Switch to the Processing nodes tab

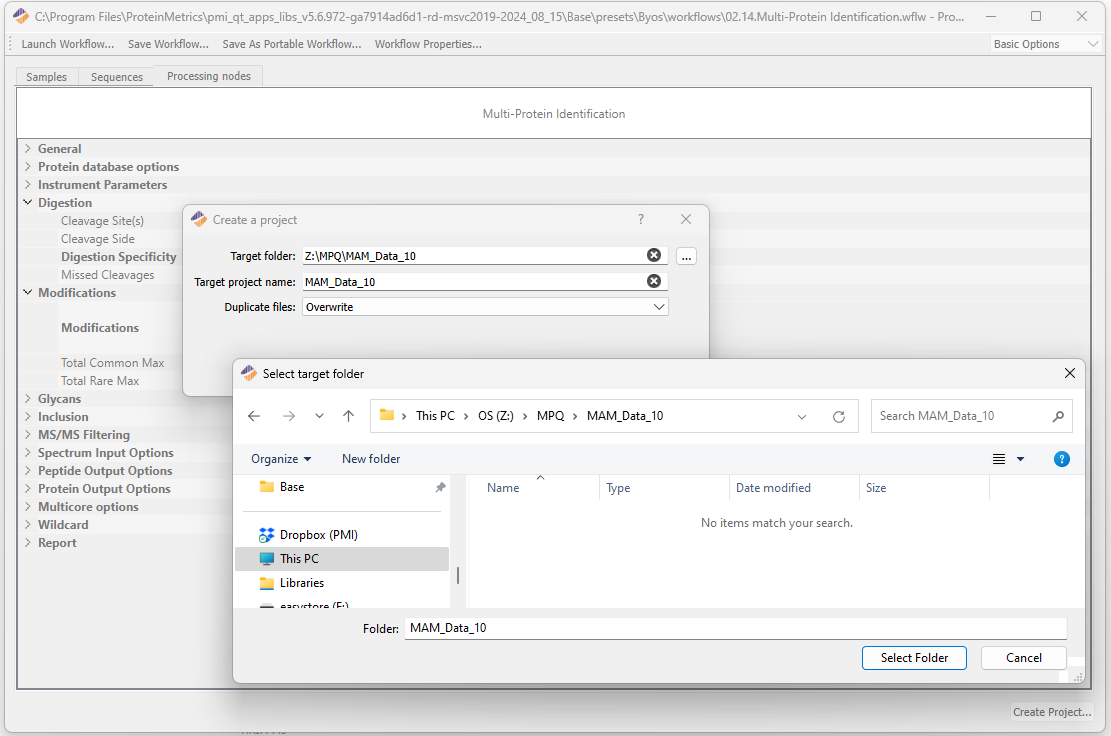[x=208, y=76]
